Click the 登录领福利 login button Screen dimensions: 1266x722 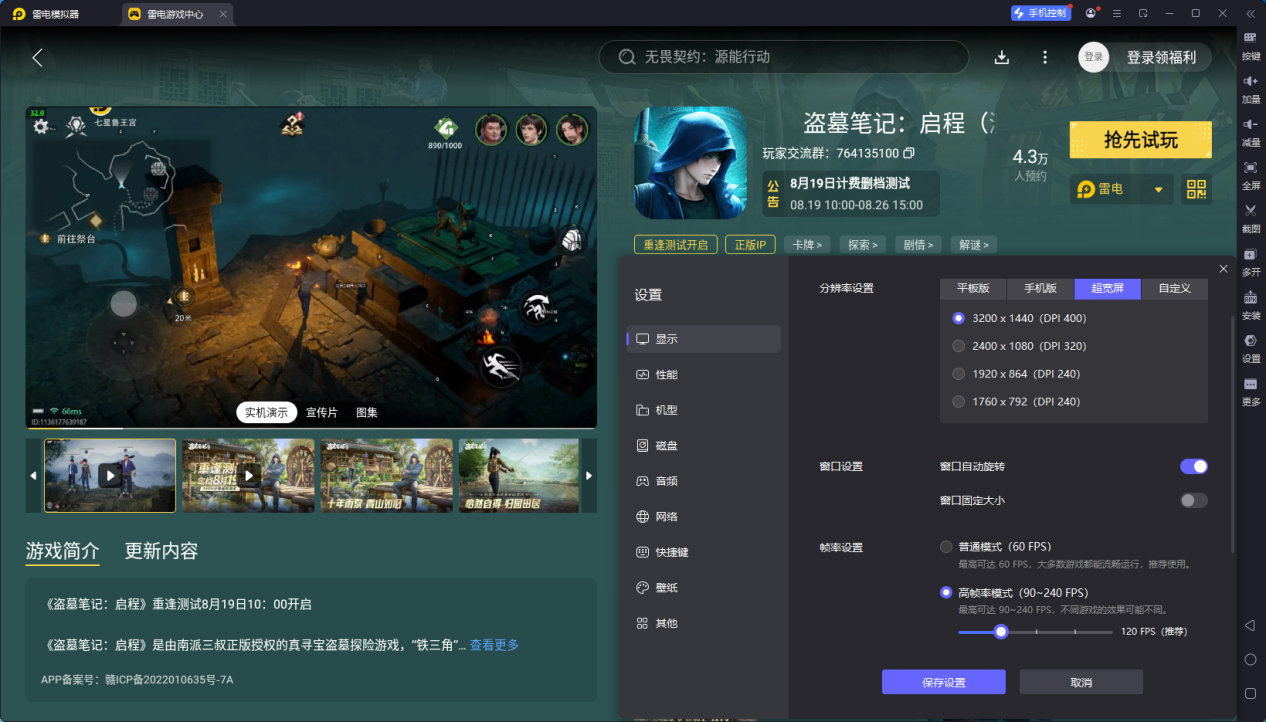1160,57
